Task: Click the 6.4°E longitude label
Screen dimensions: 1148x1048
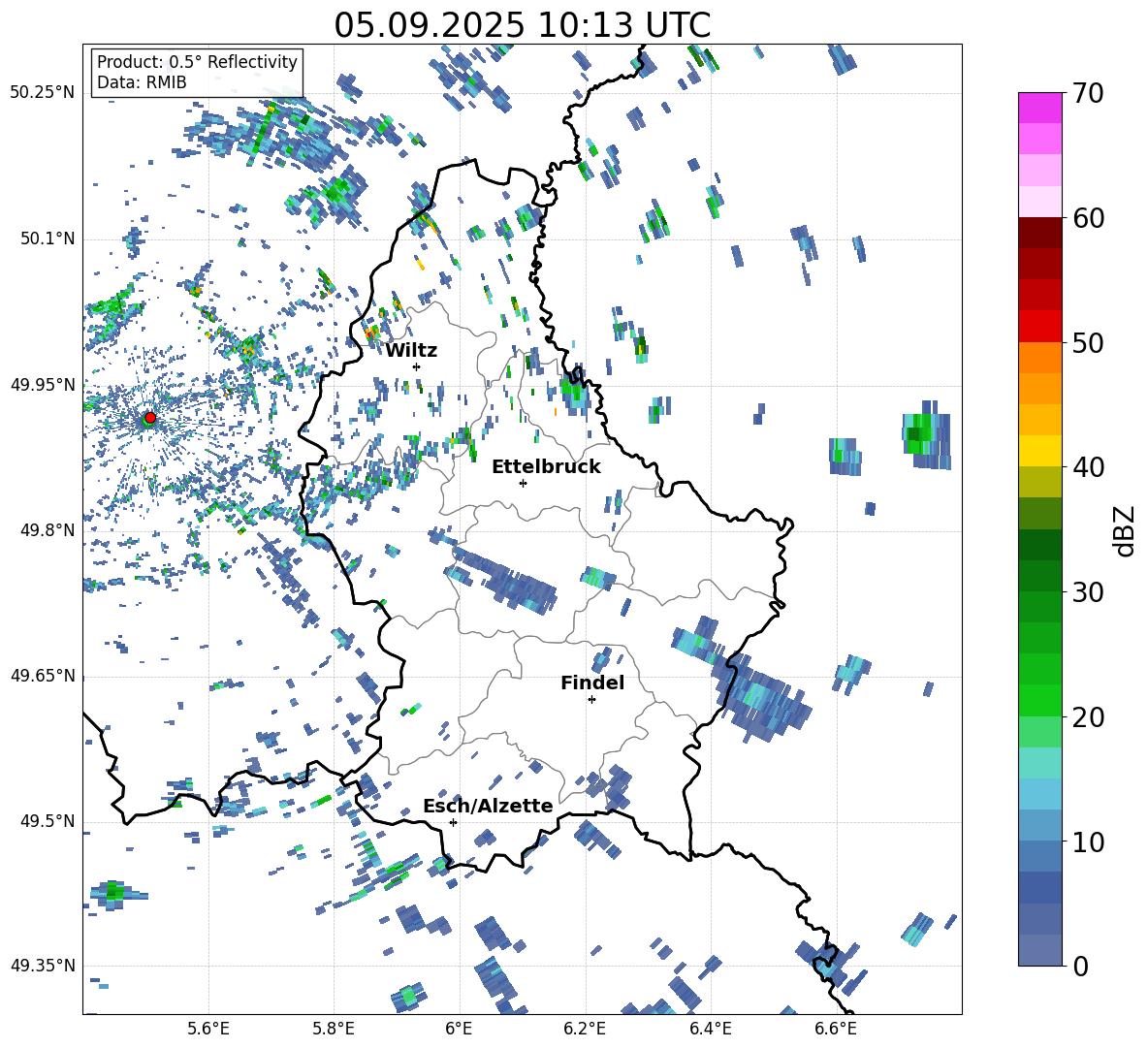Action: tap(710, 1029)
